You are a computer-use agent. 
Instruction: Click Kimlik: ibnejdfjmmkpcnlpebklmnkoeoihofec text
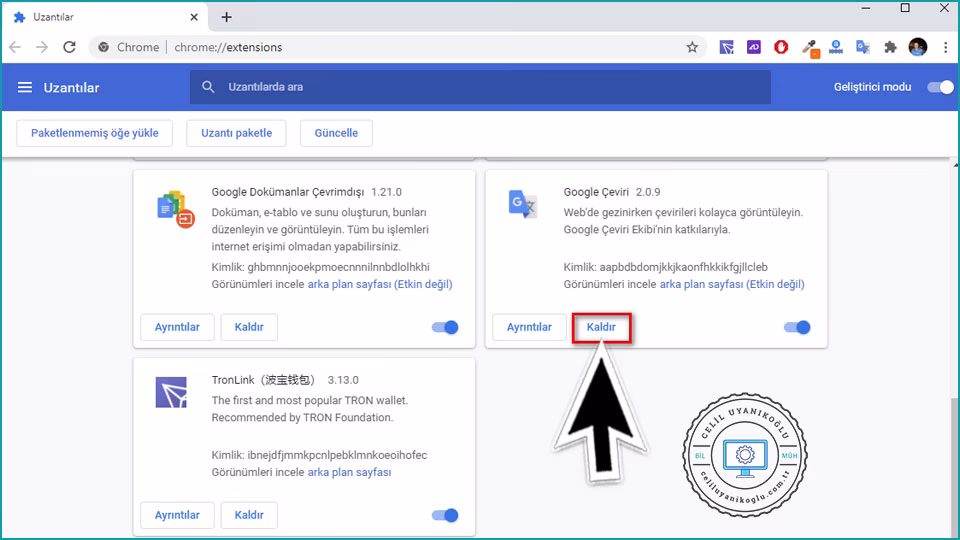[x=319, y=455]
